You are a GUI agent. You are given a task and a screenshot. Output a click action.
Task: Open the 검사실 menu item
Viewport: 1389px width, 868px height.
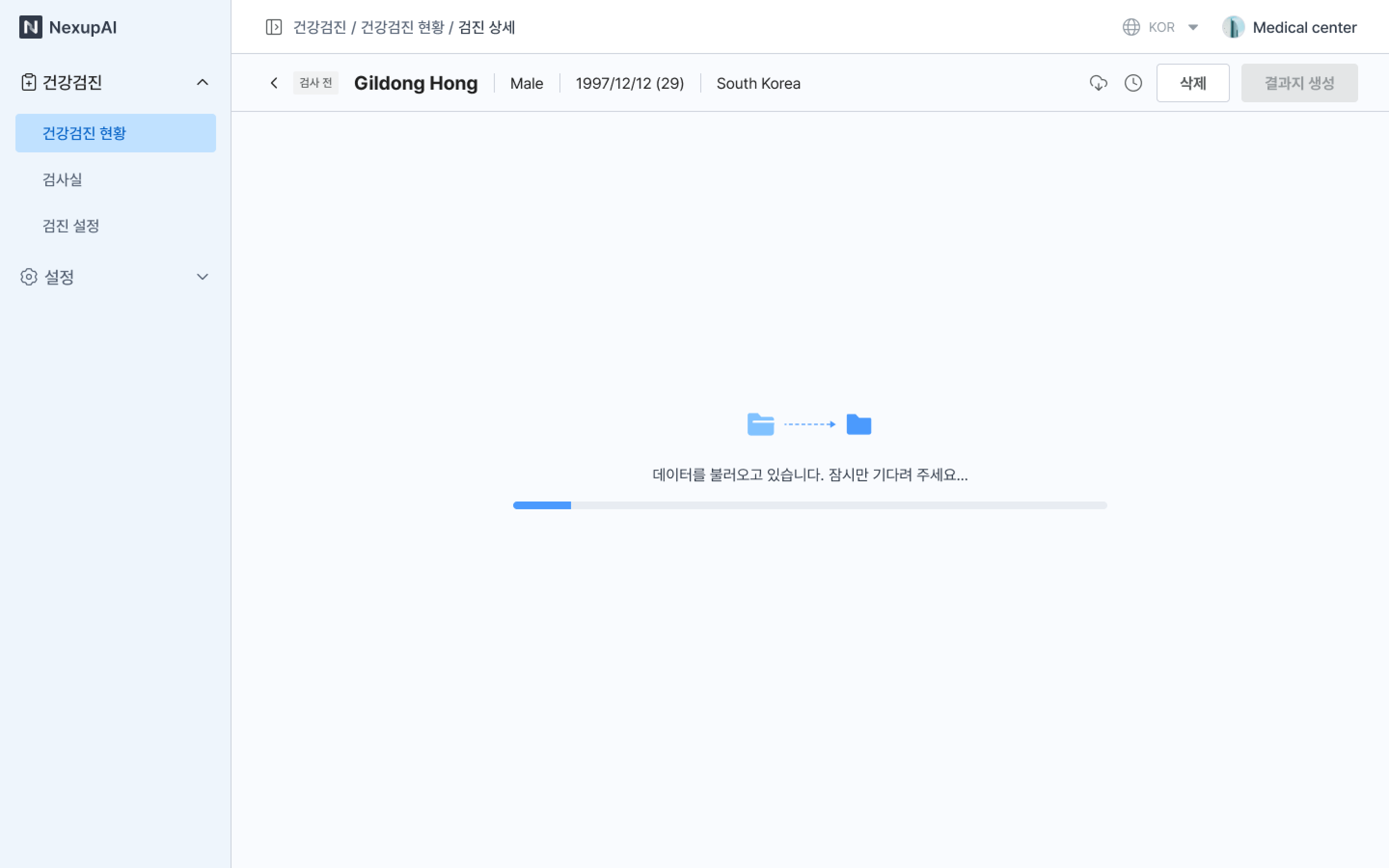(62, 180)
